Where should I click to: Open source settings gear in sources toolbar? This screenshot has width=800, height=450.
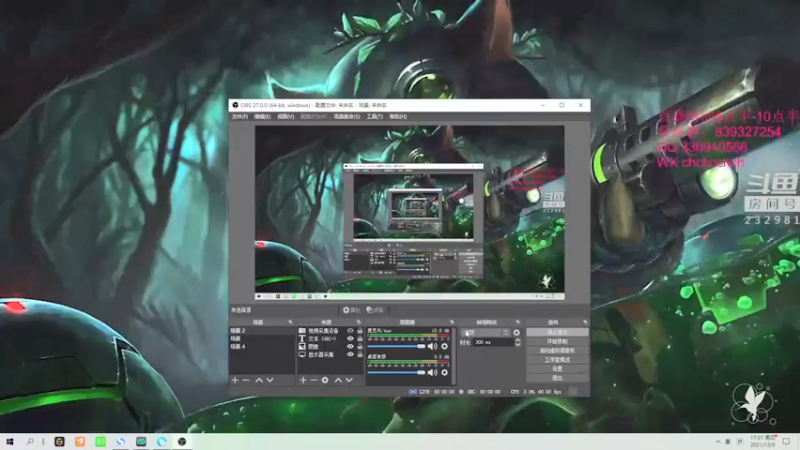325,380
